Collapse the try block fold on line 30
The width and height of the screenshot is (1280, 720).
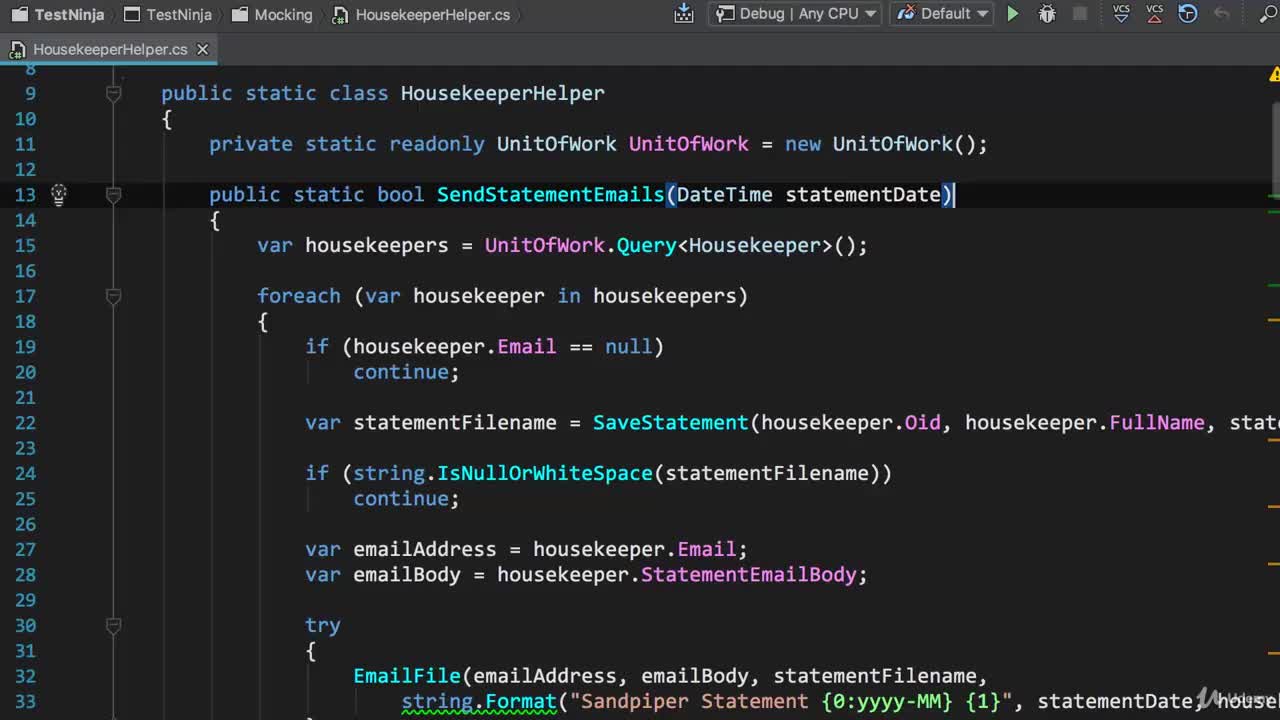113,625
